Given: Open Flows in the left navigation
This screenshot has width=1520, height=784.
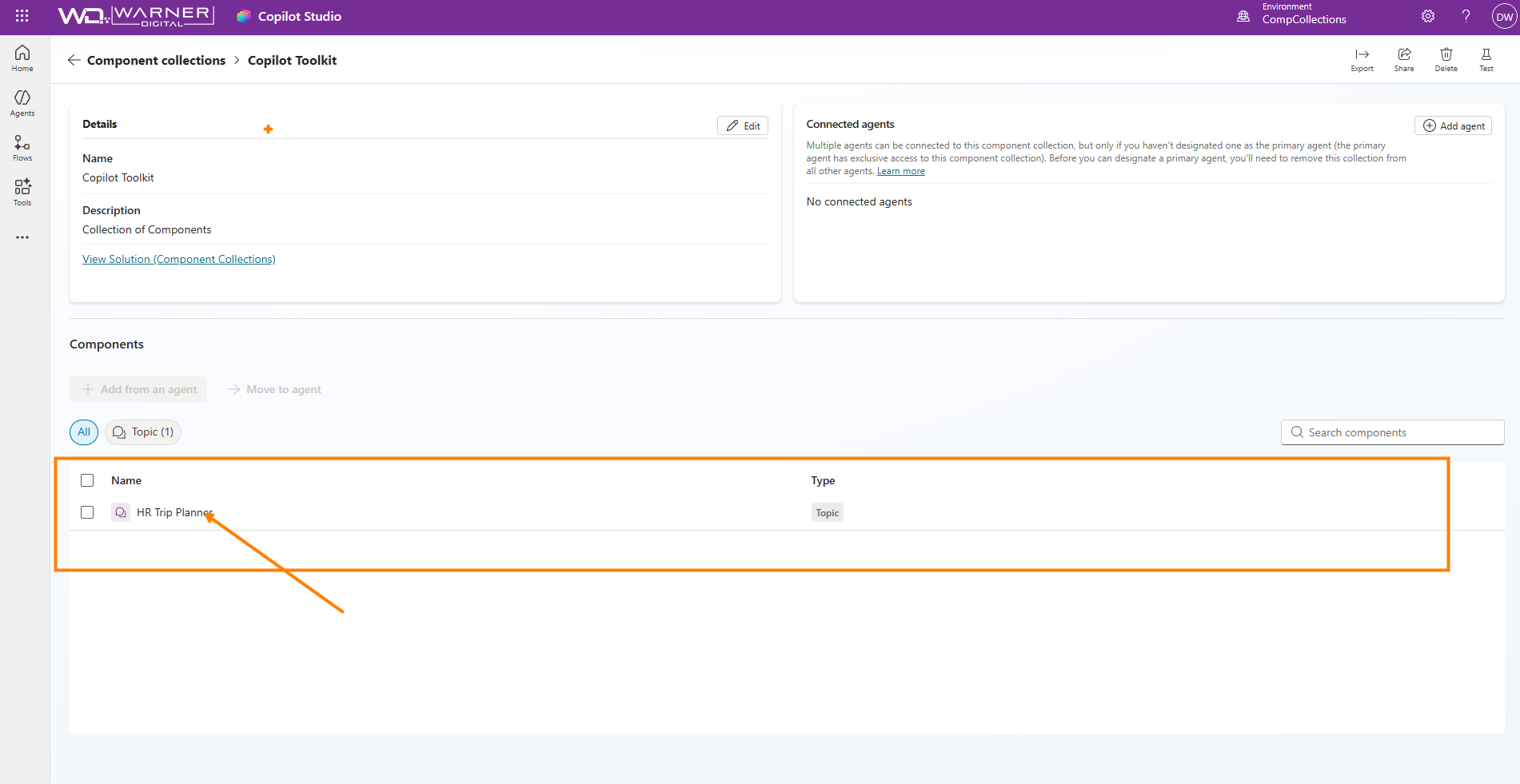Looking at the screenshot, I should pyautogui.click(x=22, y=148).
